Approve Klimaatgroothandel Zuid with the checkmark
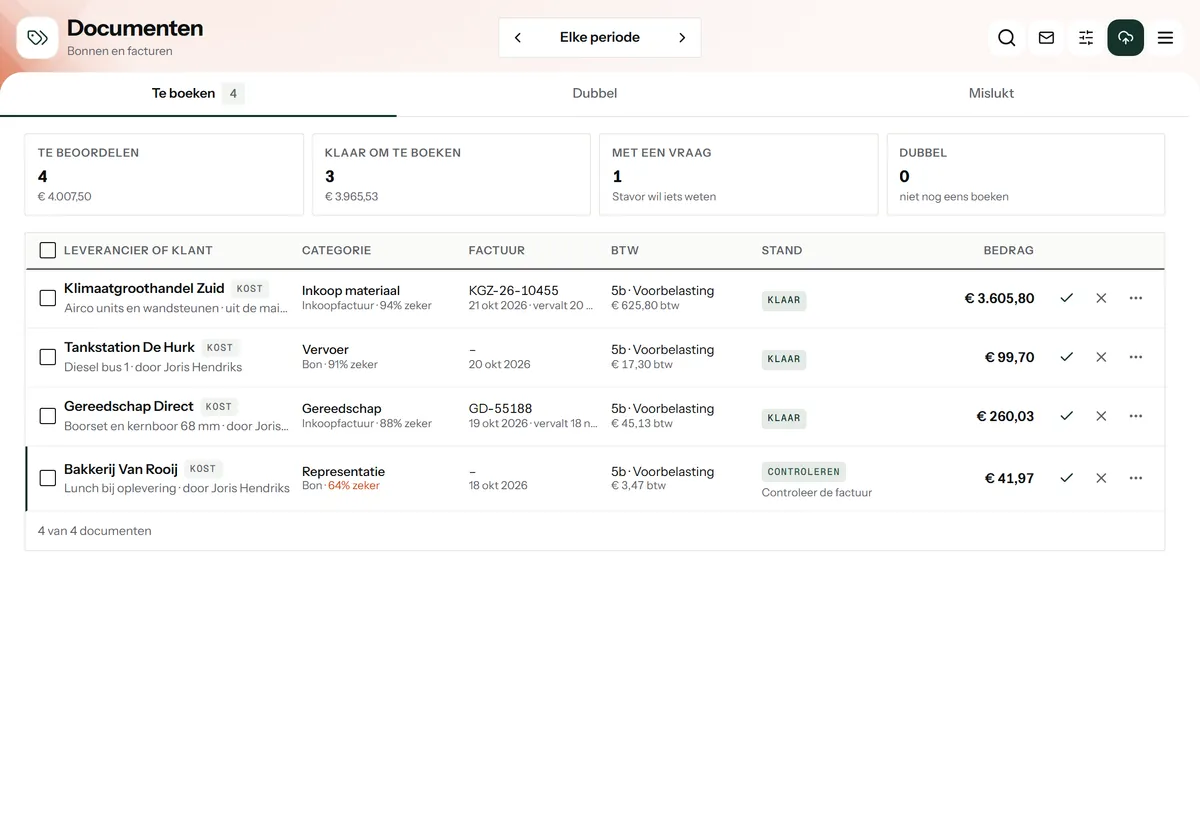 [1067, 298]
